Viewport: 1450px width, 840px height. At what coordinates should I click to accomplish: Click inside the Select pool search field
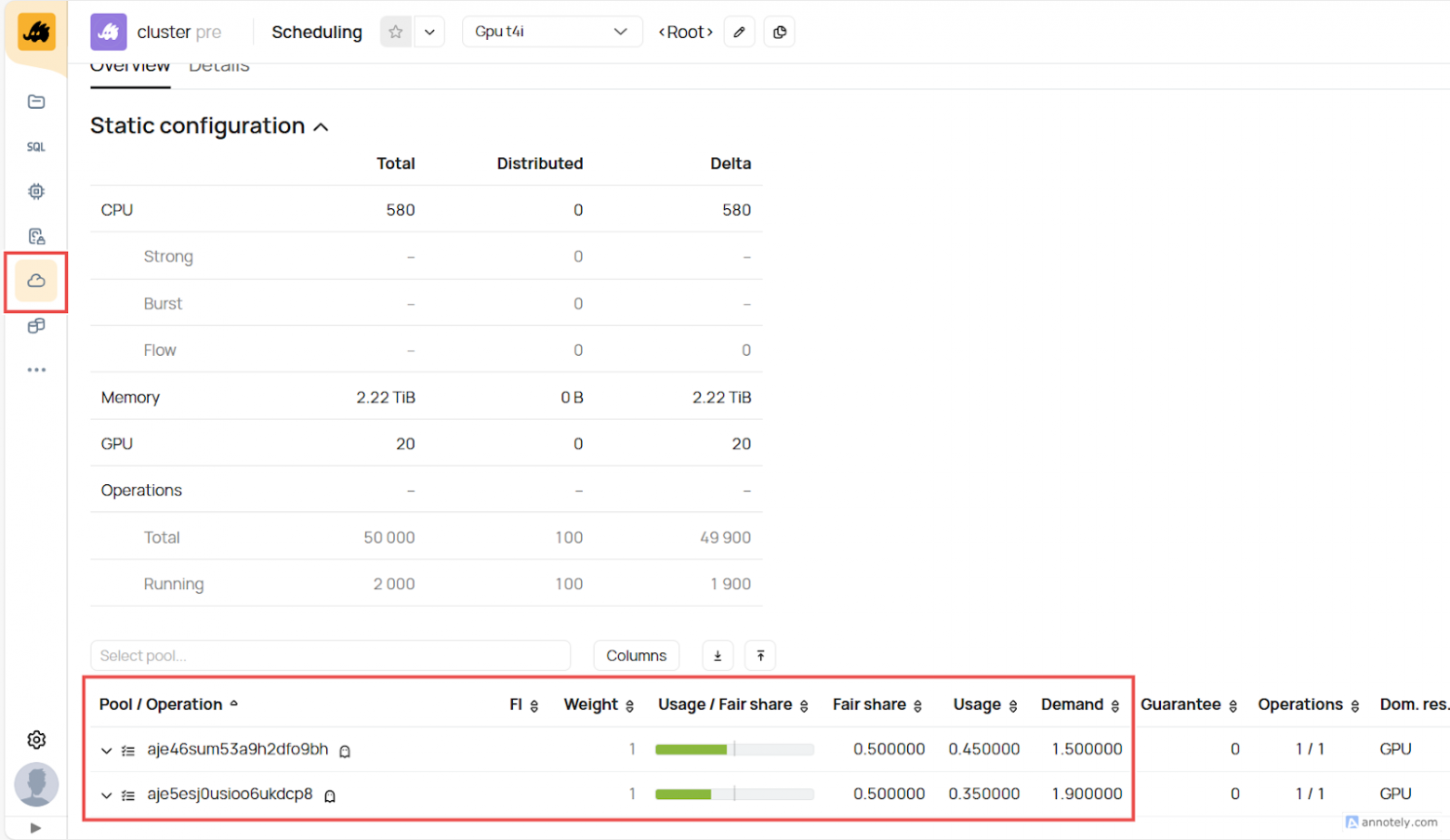click(x=330, y=655)
